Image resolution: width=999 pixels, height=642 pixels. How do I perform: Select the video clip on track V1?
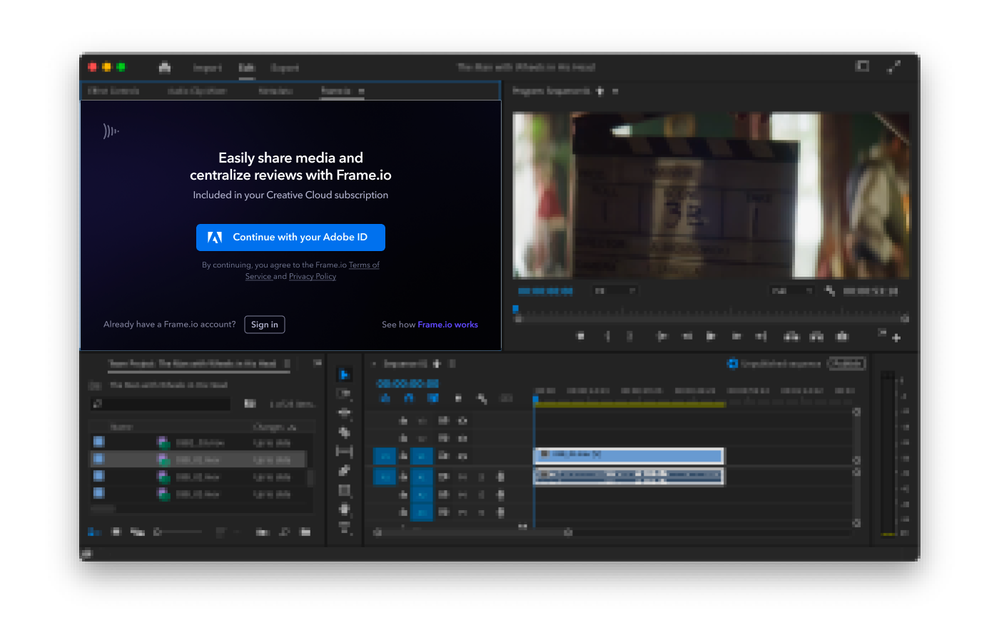pos(629,455)
